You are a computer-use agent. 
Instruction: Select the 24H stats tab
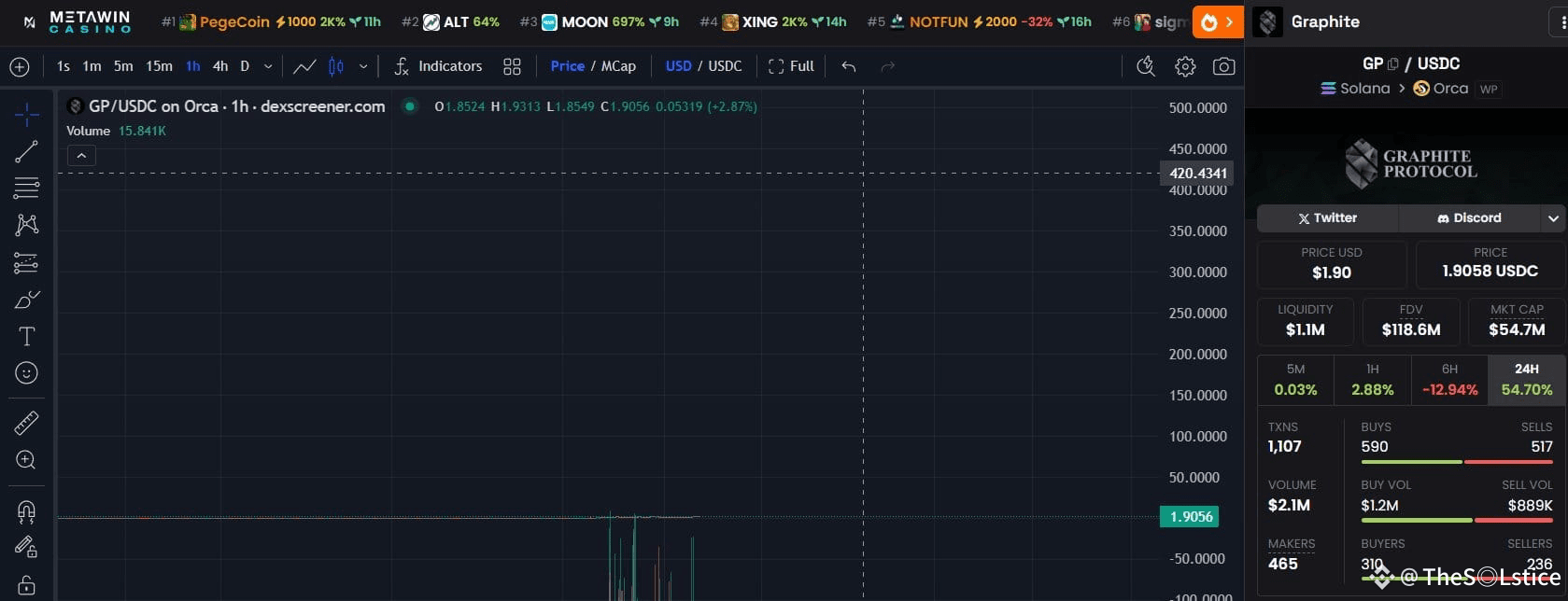1527,380
